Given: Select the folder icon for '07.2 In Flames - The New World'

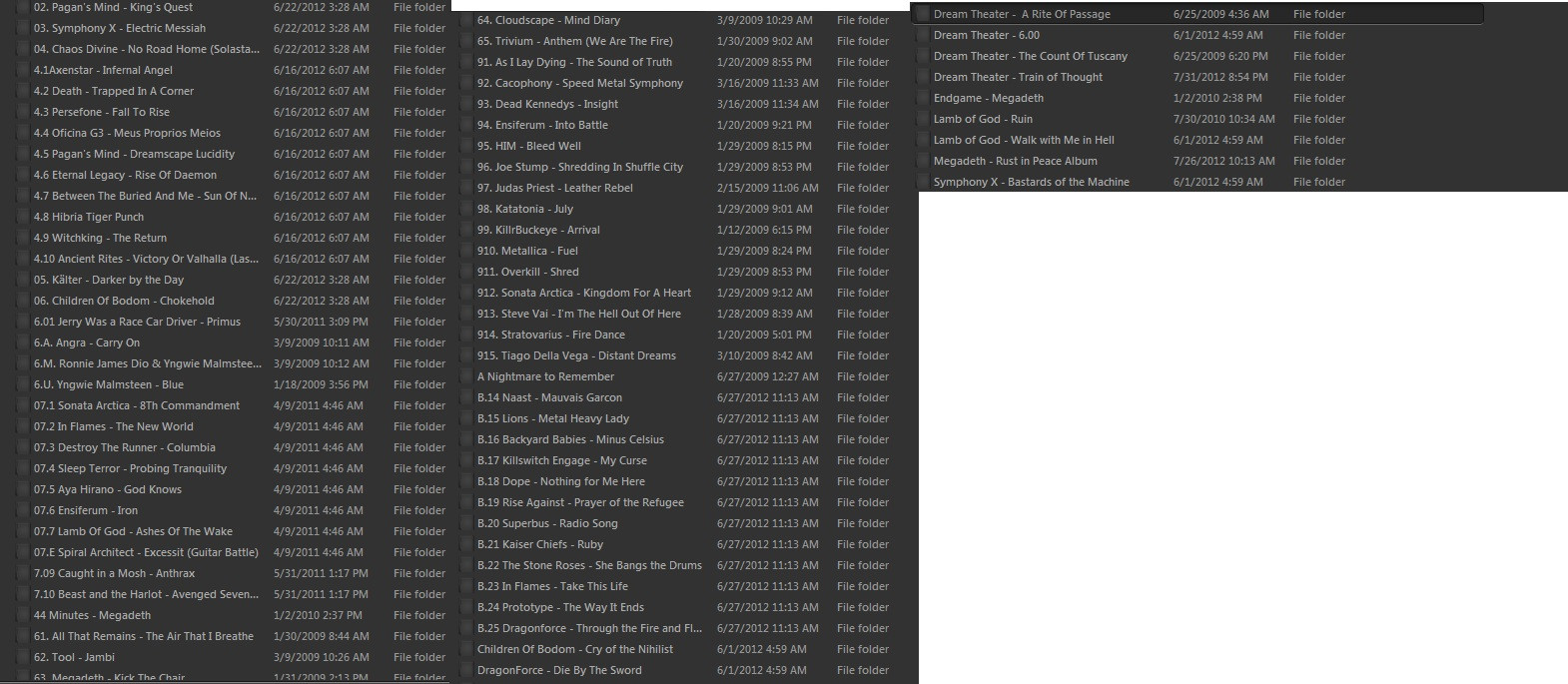Looking at the screenshot, I should (23, 426).
